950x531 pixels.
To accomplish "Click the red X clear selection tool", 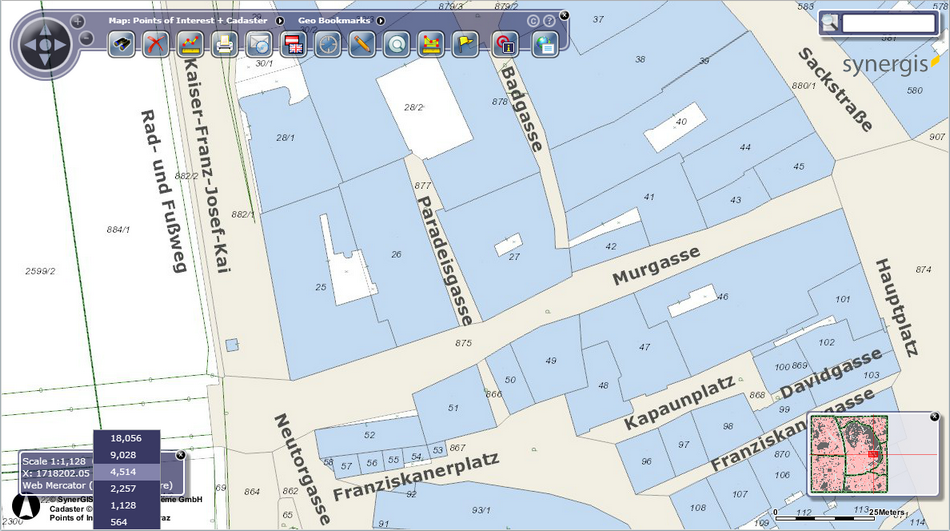I will 155,44.
